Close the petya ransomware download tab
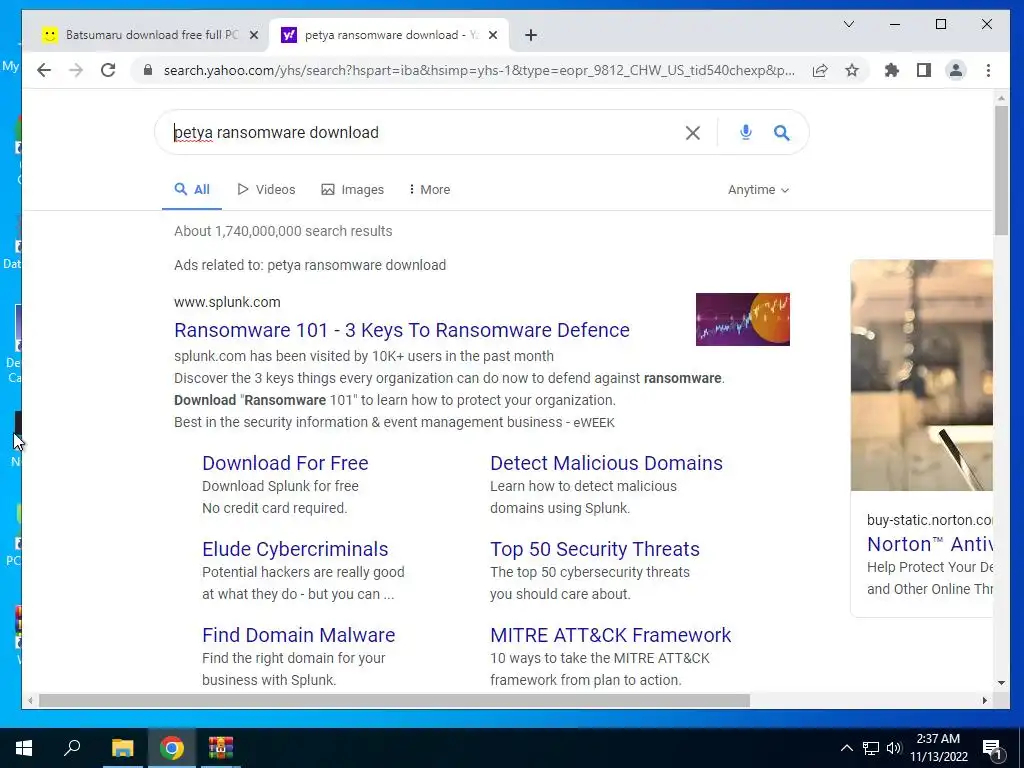The height and width of the screenshot is (768, 1024). pos(493,35)
